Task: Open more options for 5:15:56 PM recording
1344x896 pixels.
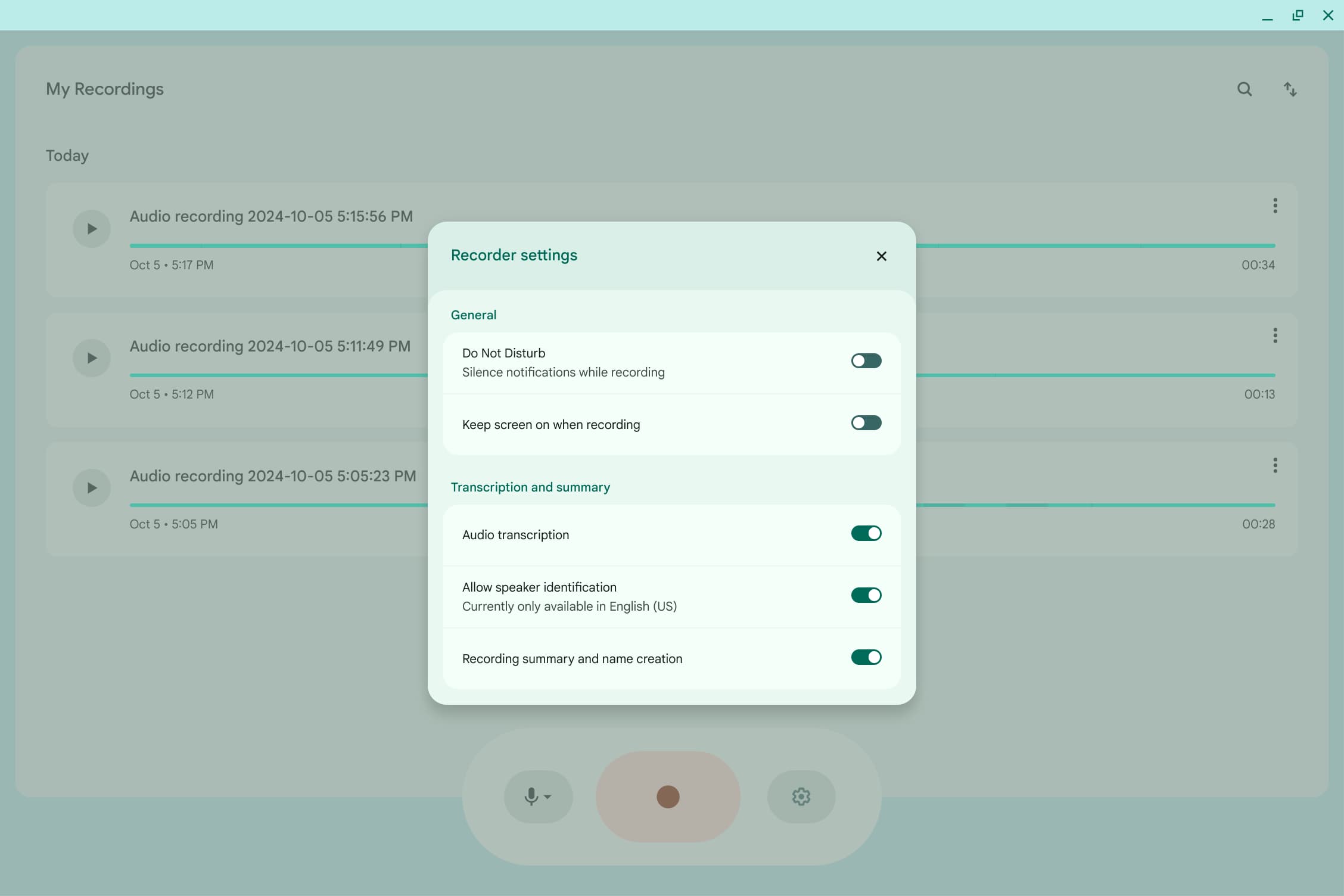Action: tap(1275, 206)
